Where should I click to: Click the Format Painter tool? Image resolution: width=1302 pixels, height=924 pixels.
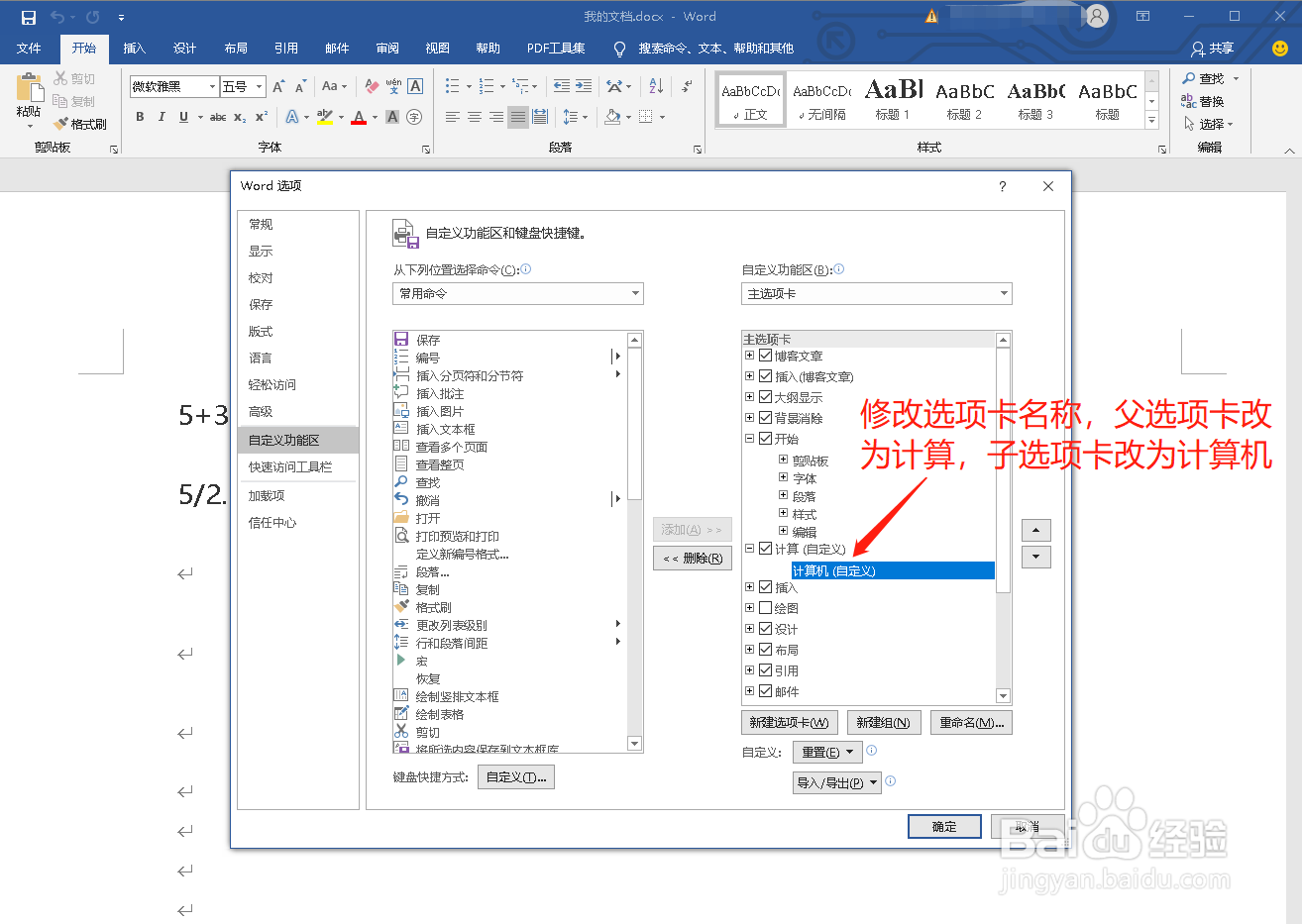point(80,124)
